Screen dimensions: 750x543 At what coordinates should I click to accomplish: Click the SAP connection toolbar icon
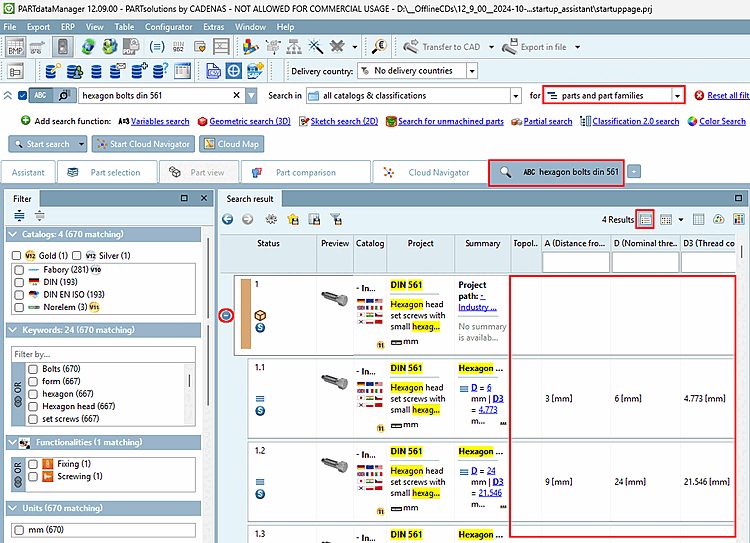pyautogui.click(x=255, y=71)
